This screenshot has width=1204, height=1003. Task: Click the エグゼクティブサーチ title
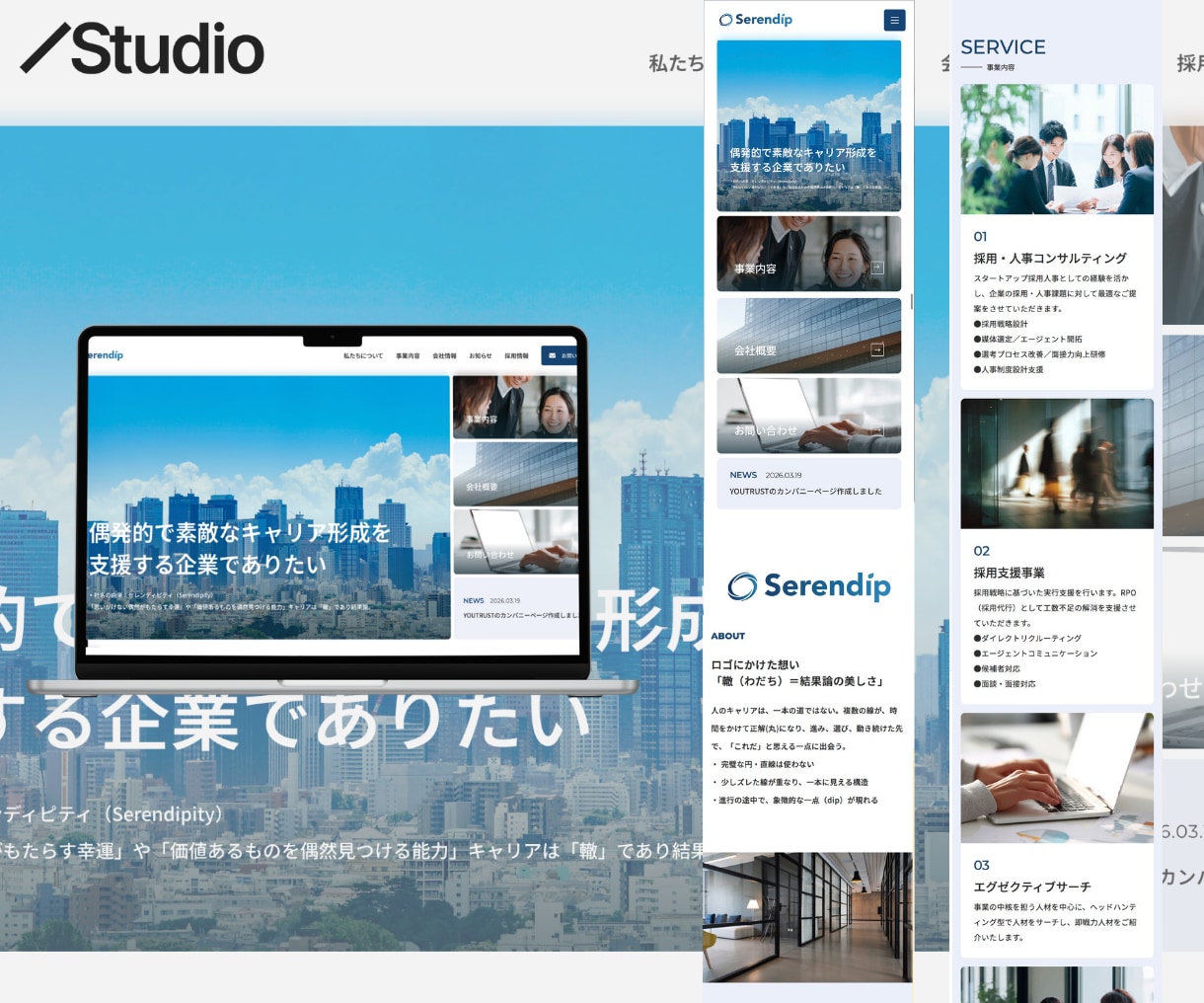point(1032,887)
